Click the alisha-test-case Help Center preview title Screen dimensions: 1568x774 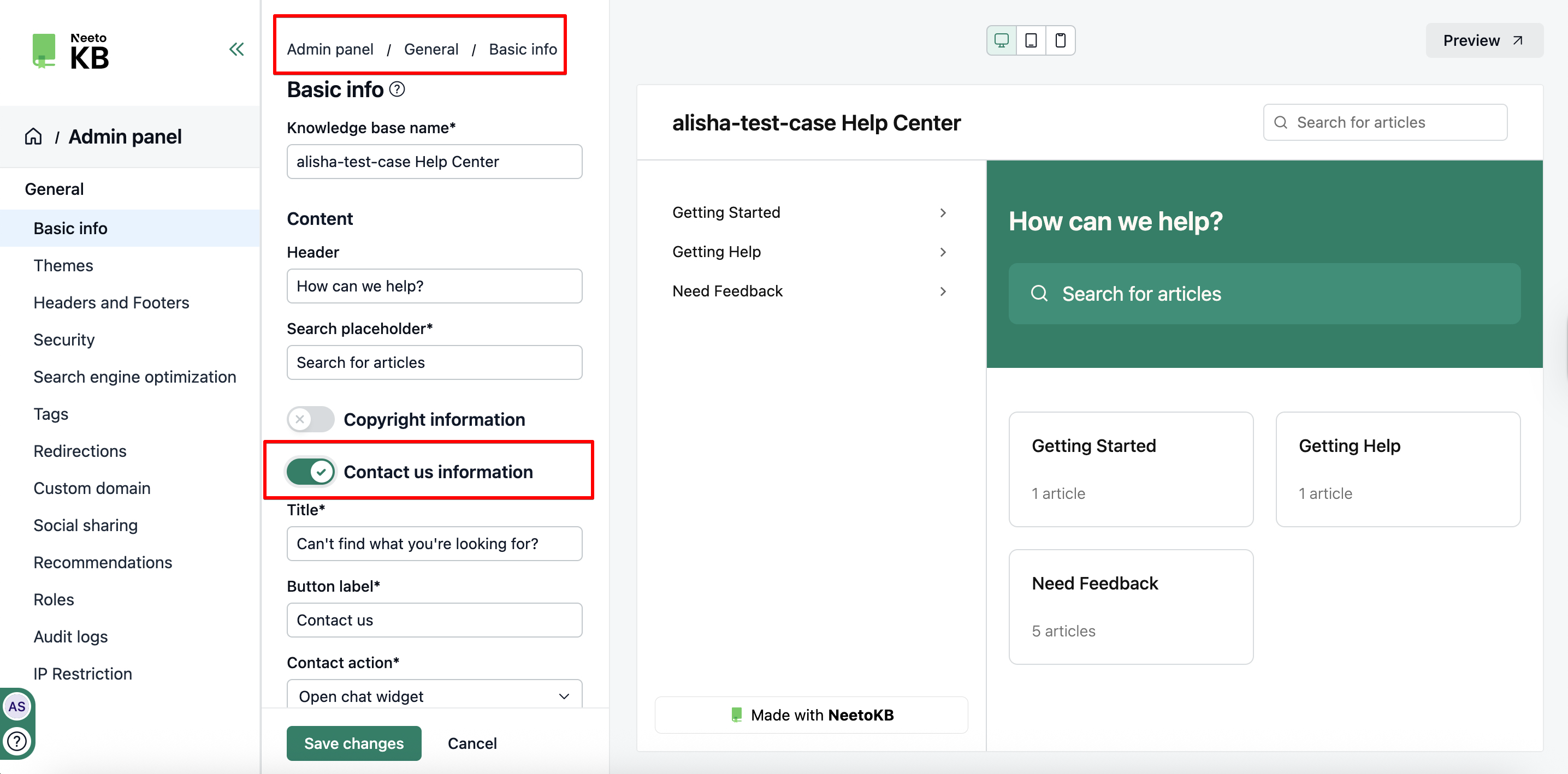816,123
